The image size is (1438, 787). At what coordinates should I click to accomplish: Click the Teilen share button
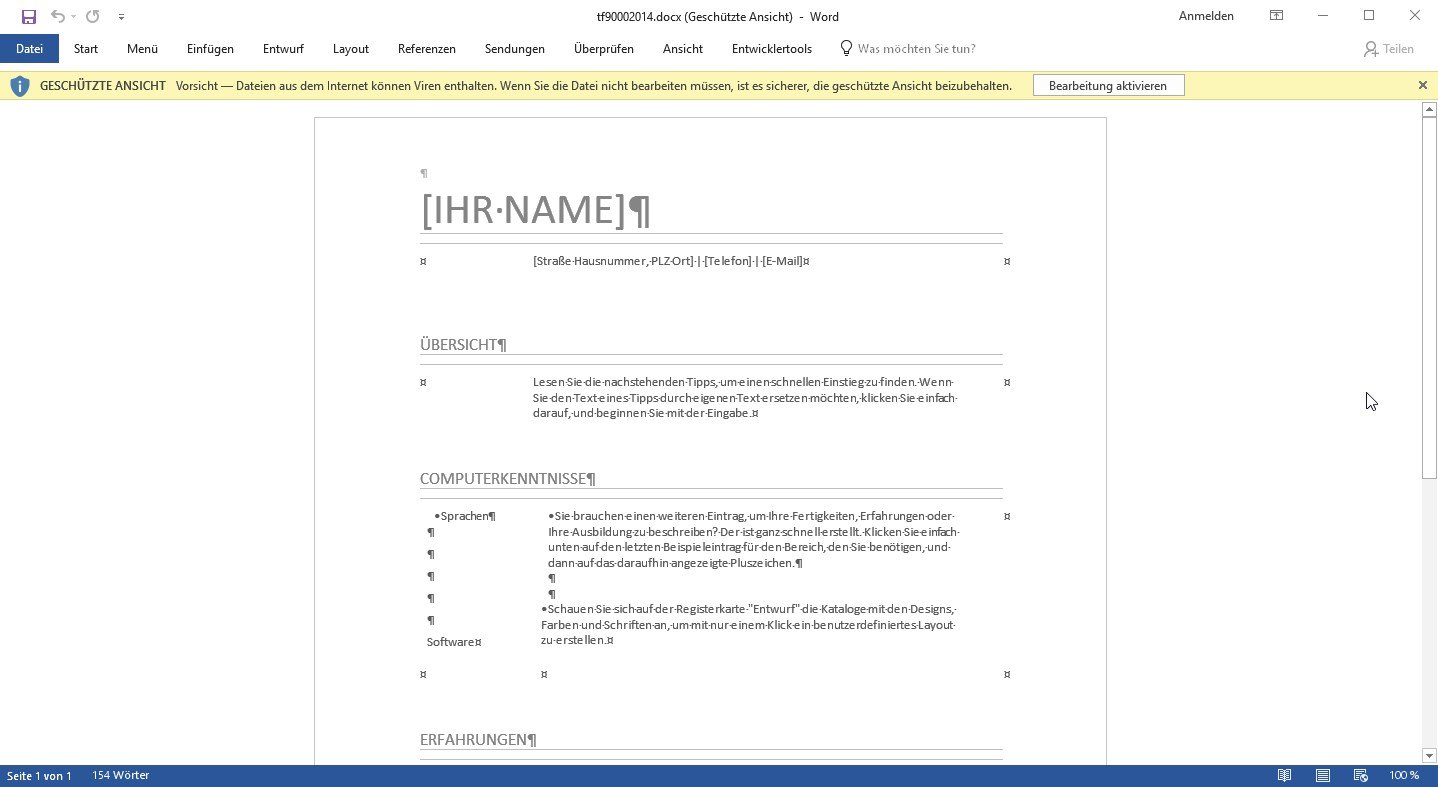point(1389,49)
